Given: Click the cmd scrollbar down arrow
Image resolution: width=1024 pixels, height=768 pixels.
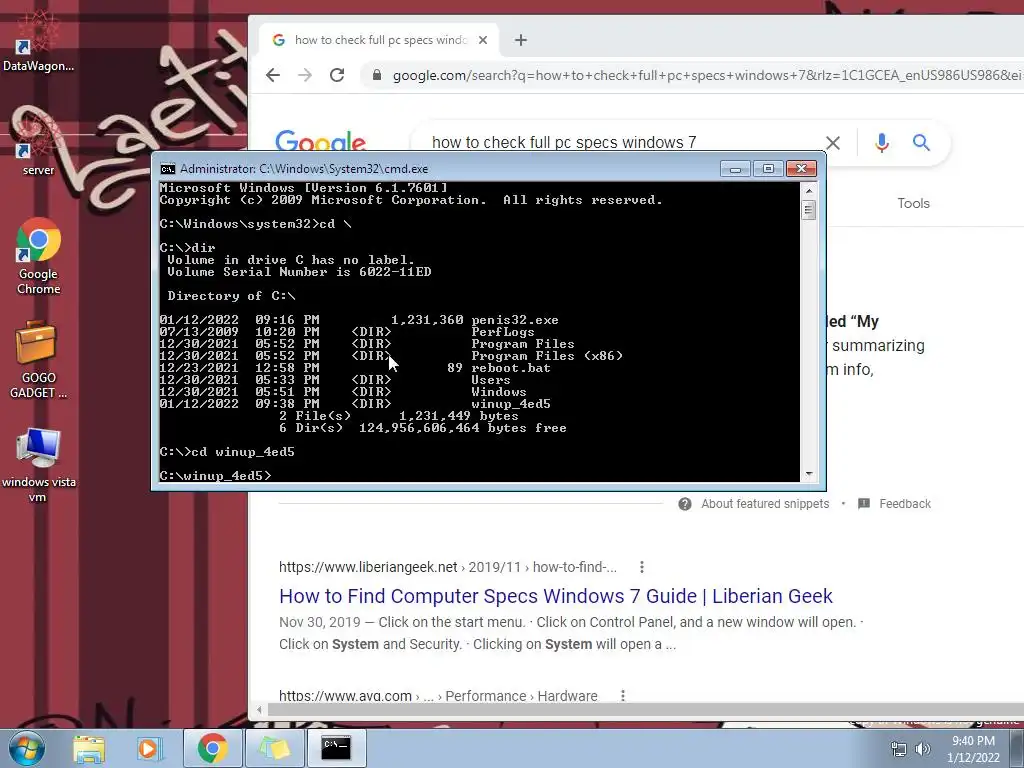Looking at the screenshot, I should tap(808, 474).
